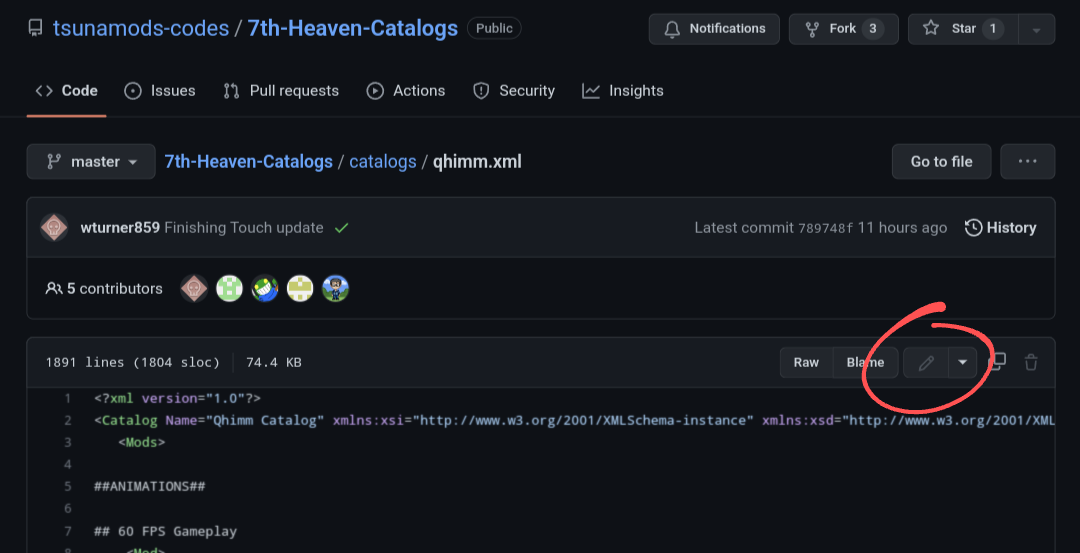
Task: Open the master branch selector dropdown
Action: (x=91, y=162)
